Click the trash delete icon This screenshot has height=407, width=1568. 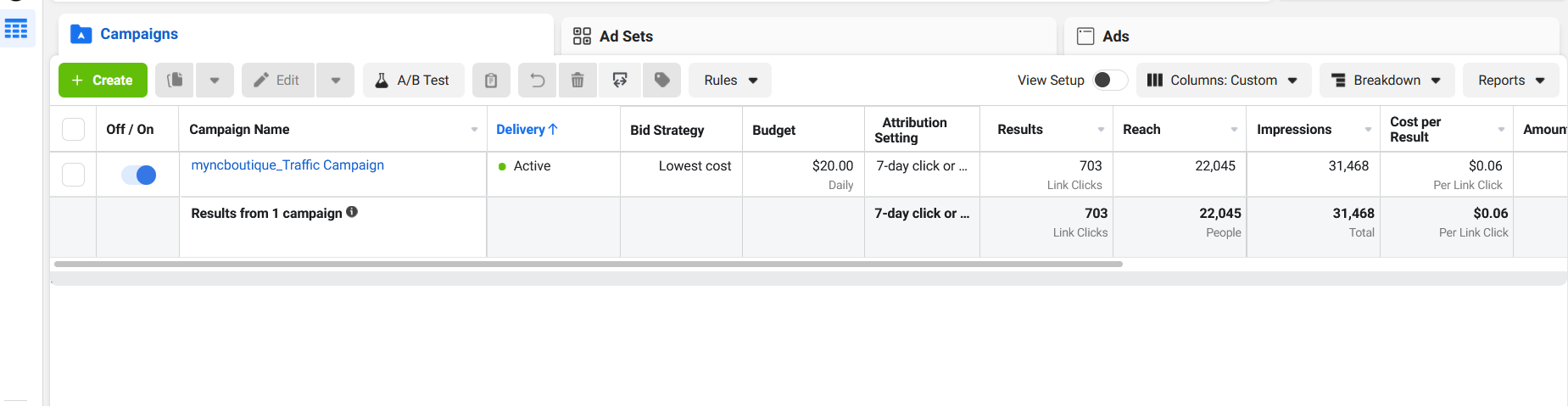tap(578, 81)
